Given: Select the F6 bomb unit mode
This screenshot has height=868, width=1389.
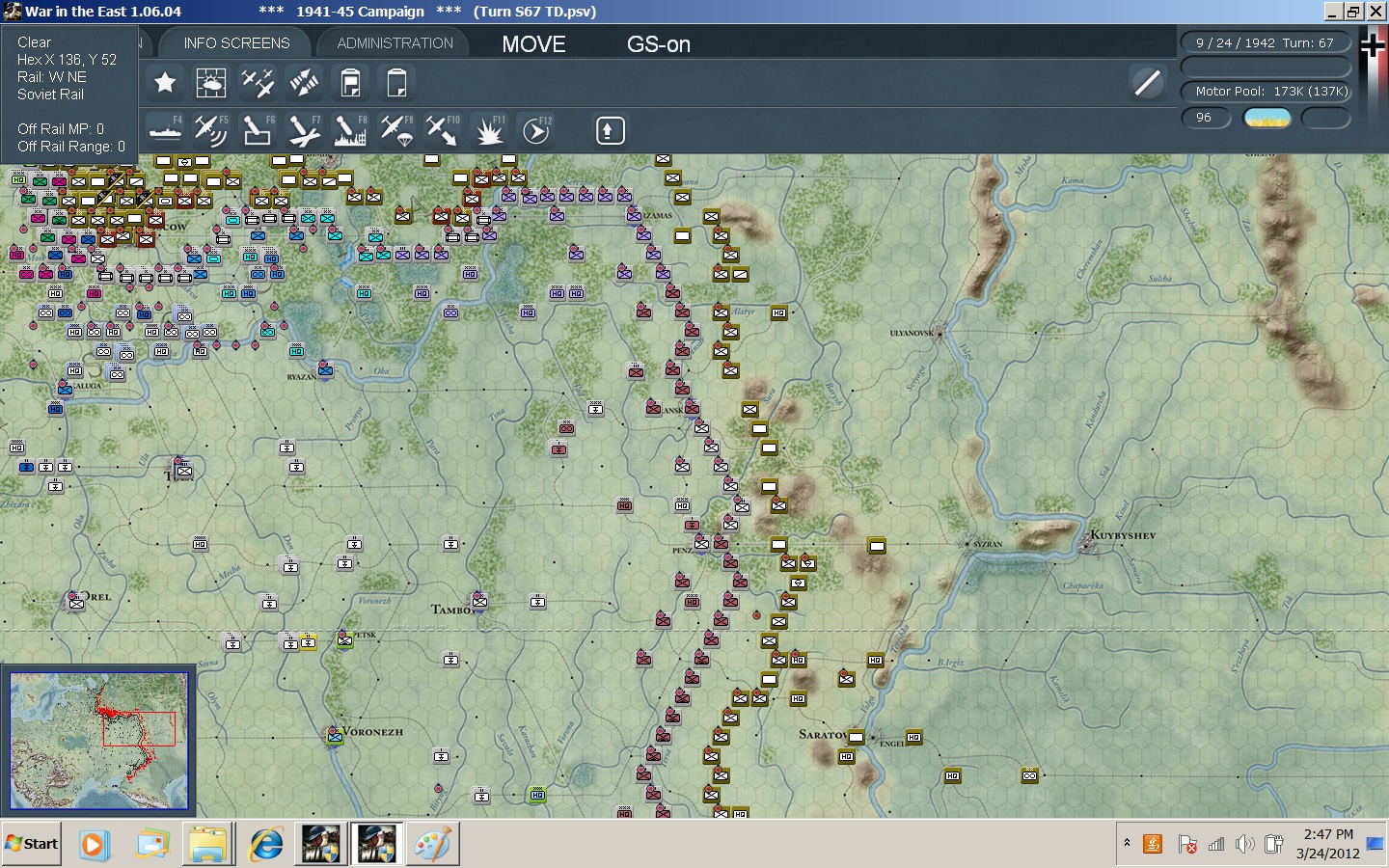Looking at the screenshot, I should click(x=257, y=129).
